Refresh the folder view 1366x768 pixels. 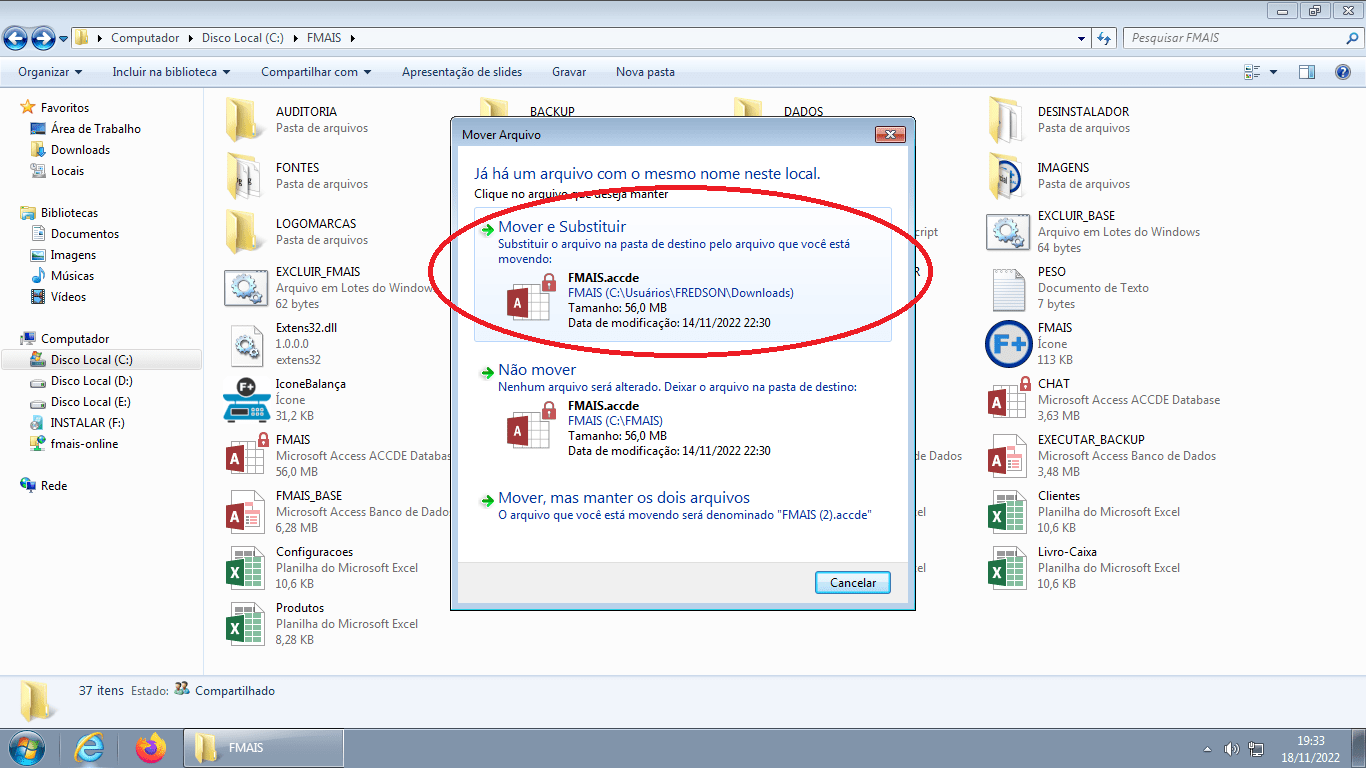(1104, 38)
